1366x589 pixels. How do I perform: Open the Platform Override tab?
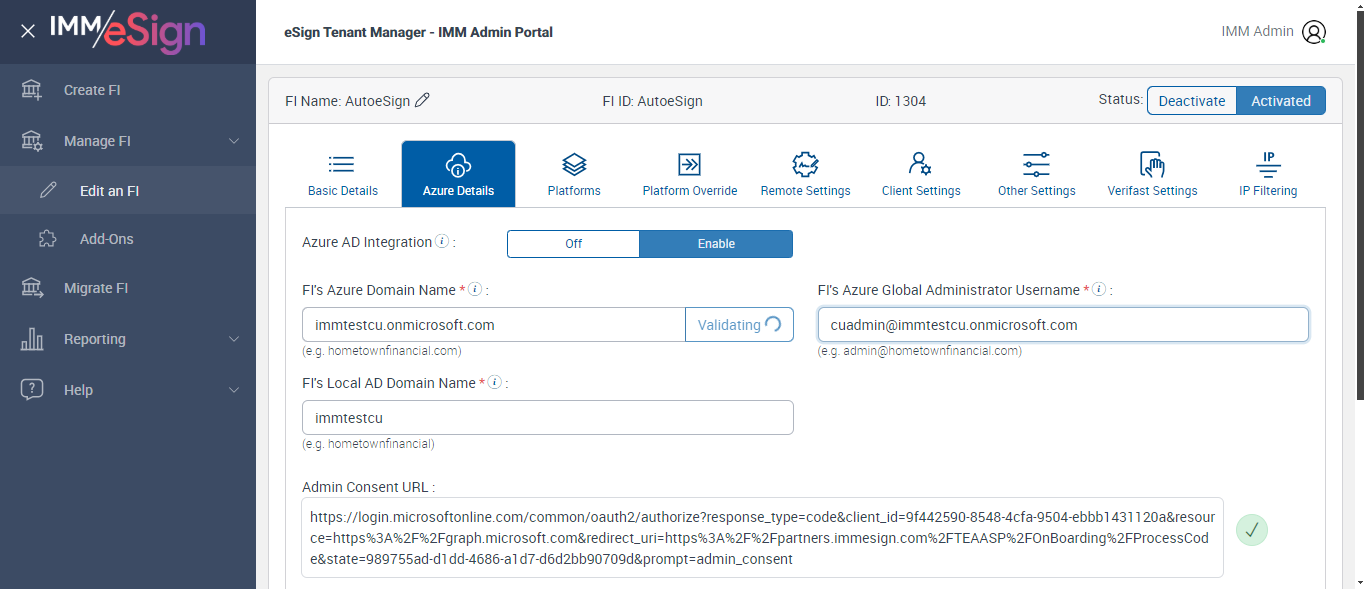690,174
